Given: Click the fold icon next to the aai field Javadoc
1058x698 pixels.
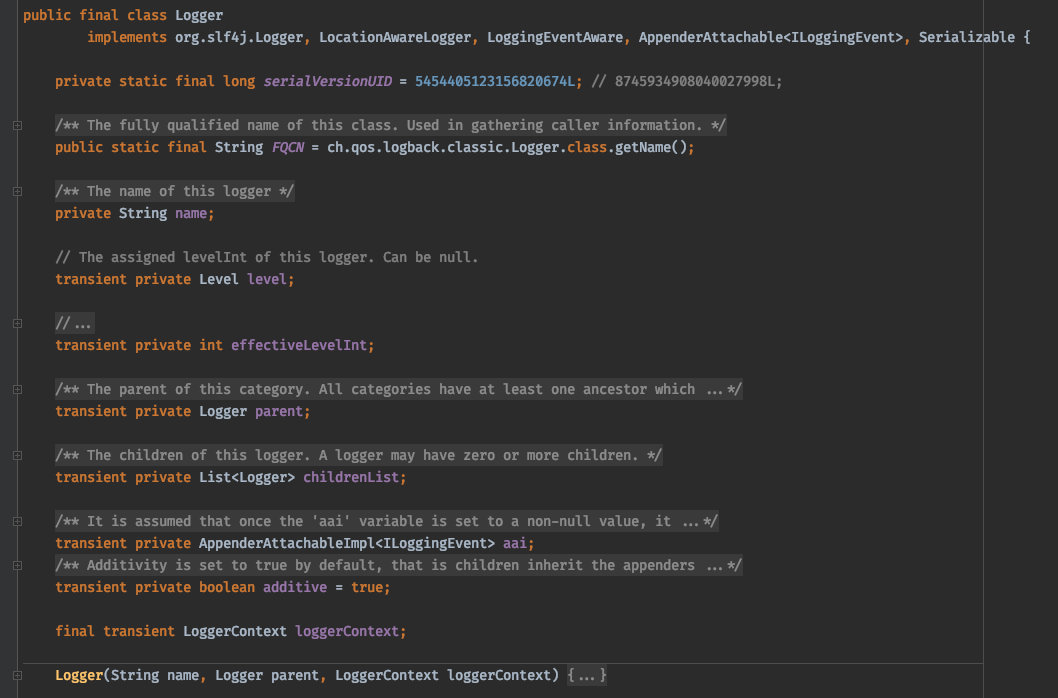Looking at the screenshot, I should click(16, 521).
